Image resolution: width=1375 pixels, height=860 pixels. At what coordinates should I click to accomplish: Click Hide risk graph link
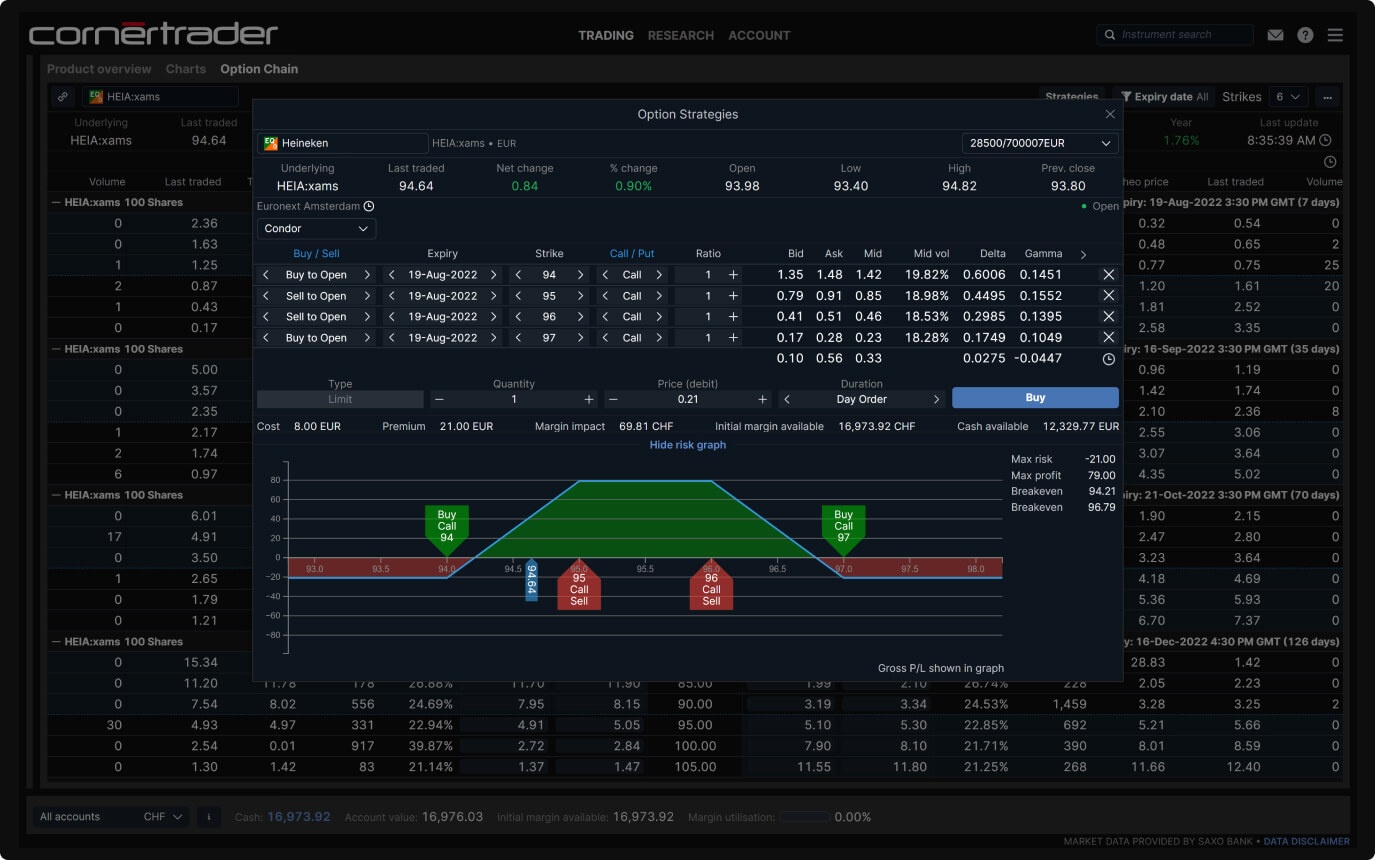tap(688, 445)
